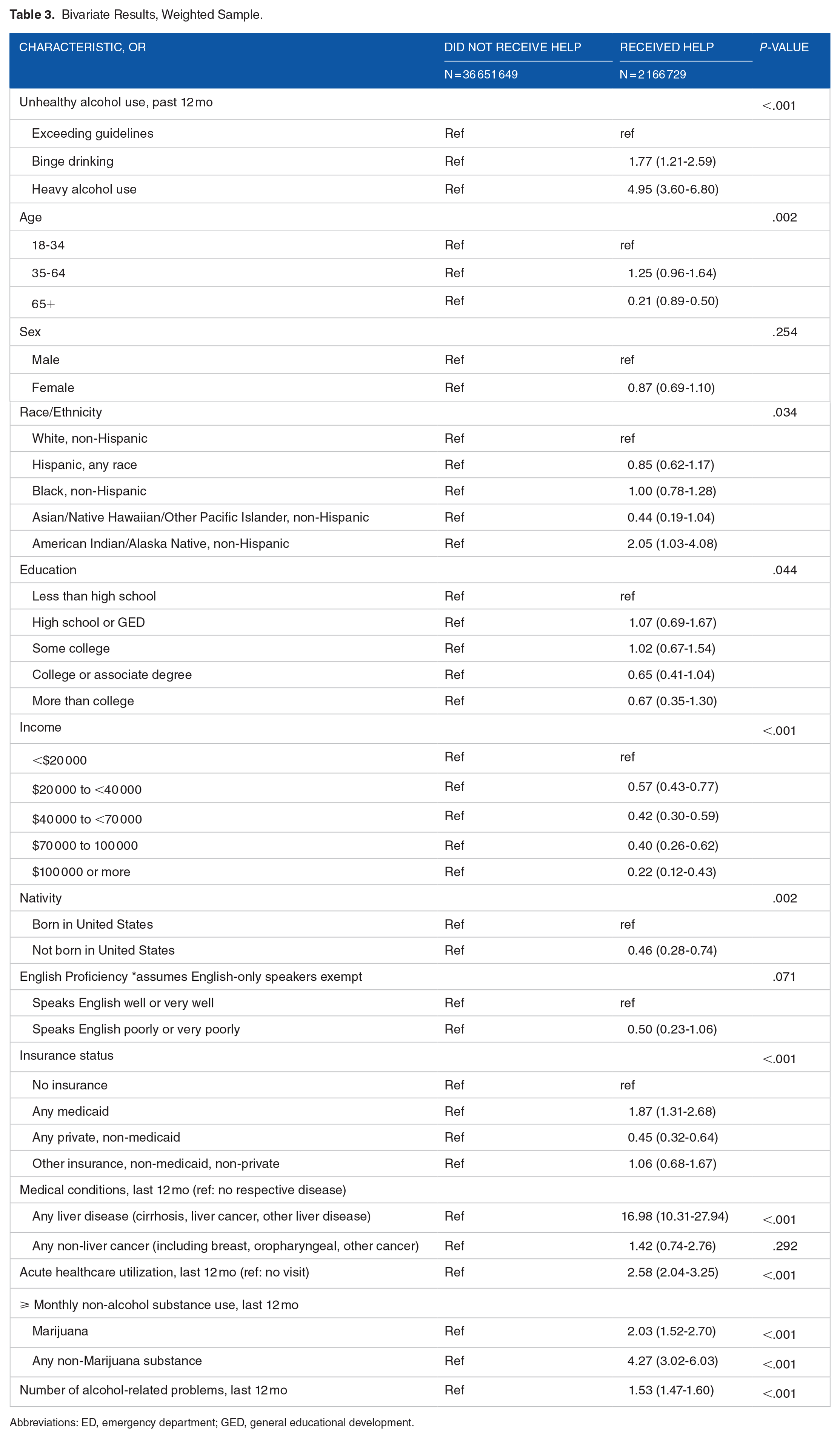Click Number of alcohol-related problems row
840x1438 pixels.
pos(419,1390)
